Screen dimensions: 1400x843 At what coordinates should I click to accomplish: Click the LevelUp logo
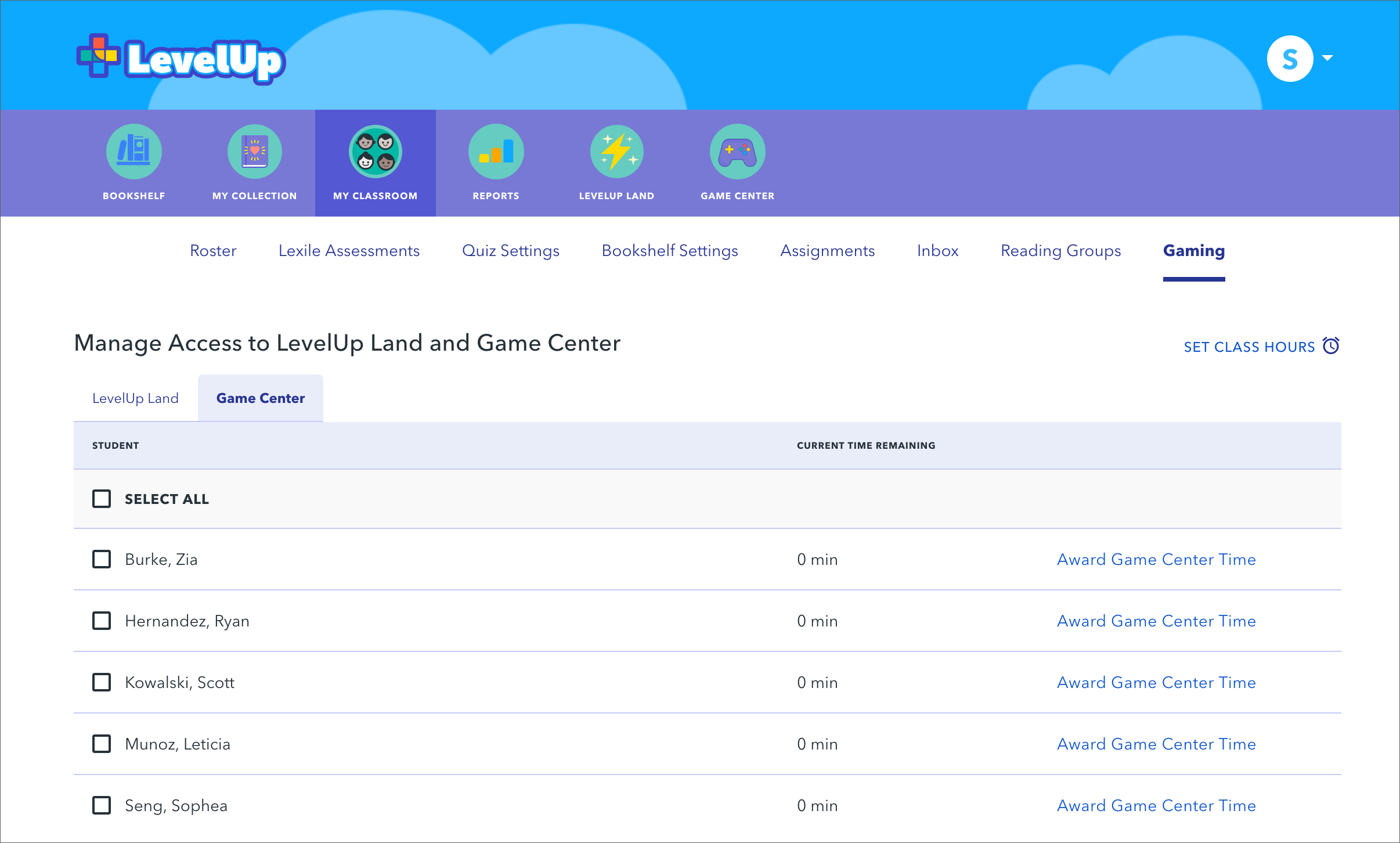[181, 59]
